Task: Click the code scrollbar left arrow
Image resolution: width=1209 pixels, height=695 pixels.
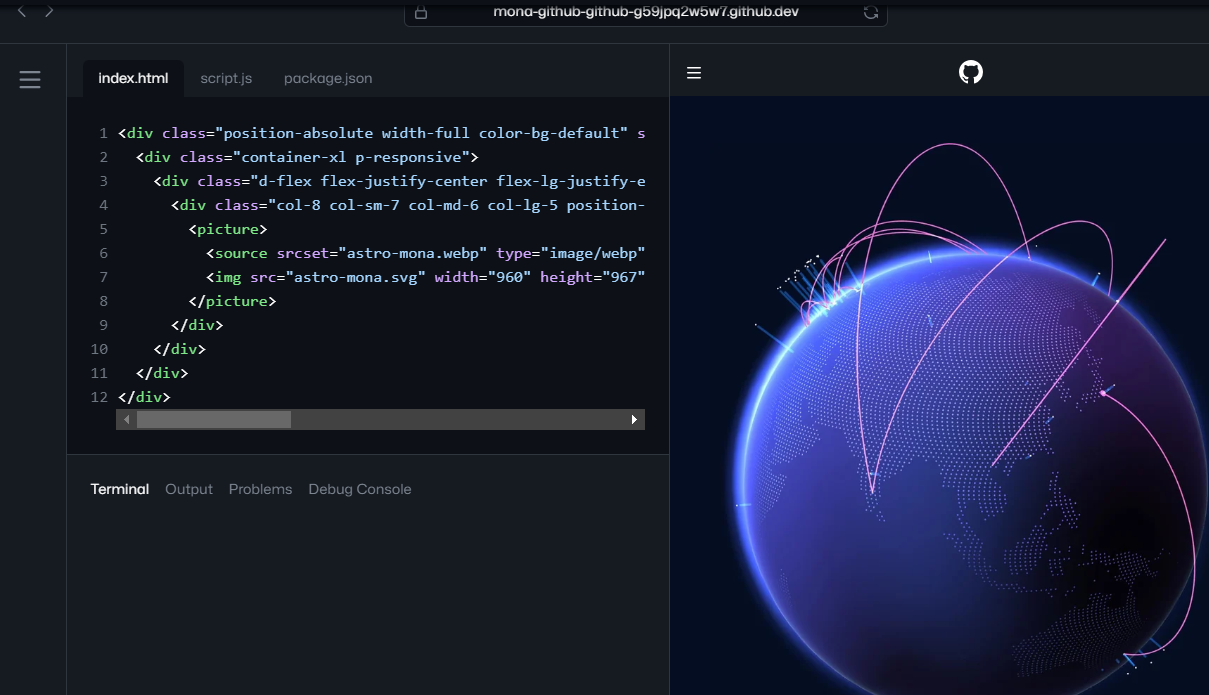Action: pyautogui.click(x=127, y=420)
